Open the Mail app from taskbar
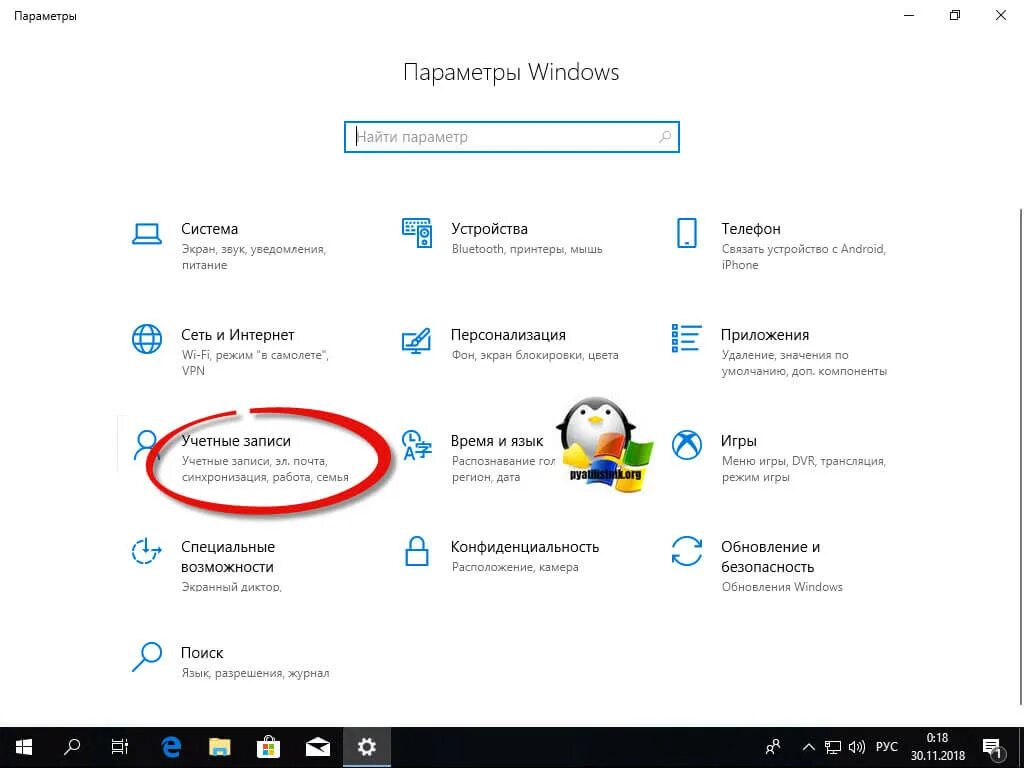The height and width of the screenshot is (768, 1024). pos(317,747)
